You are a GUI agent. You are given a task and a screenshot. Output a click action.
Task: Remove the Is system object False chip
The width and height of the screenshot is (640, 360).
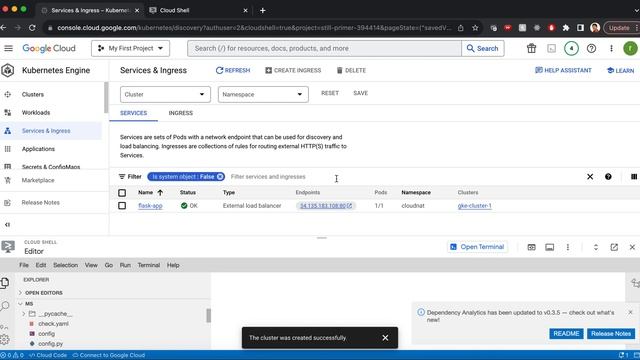(x=220, y=177)
